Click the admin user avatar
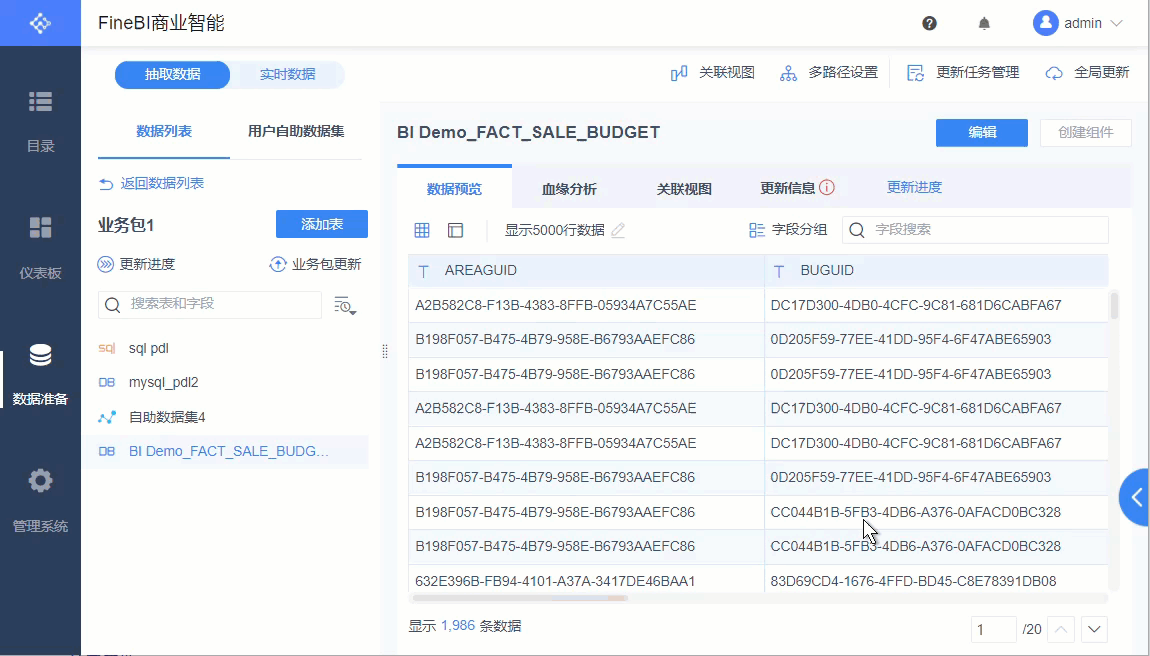Image resolution: width=1150 pixels, height=656 pixels. click(x=1045, y=23)
